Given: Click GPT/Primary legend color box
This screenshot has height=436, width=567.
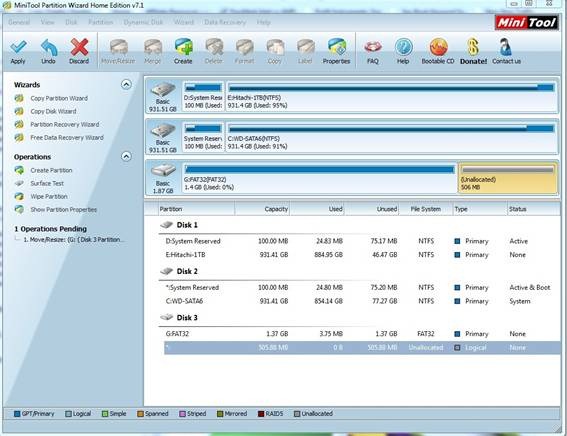Looking at the screenshot, I should click(17, 414).
